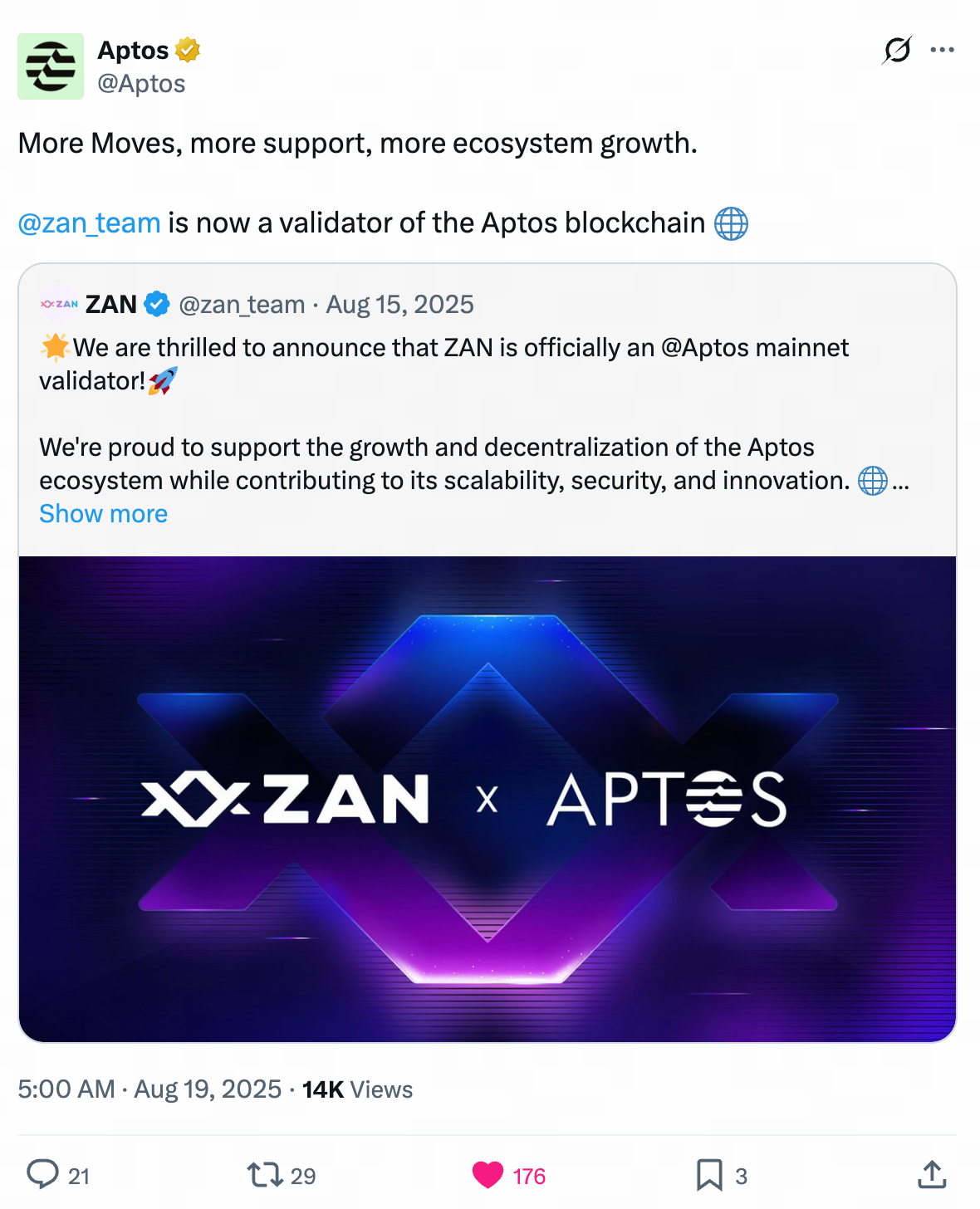This screenshot has height=1209, width=980.
Task: Click the 5:00 AM Aug 19, 2025 timestamp
Action: point(149,1089)
